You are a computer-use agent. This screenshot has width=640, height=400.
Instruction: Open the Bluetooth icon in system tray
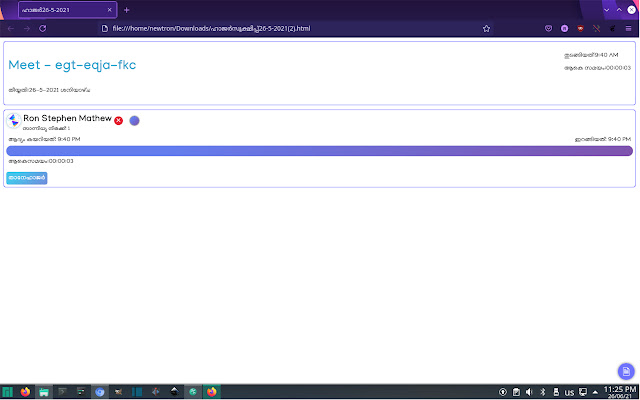[x=542, y=392]
